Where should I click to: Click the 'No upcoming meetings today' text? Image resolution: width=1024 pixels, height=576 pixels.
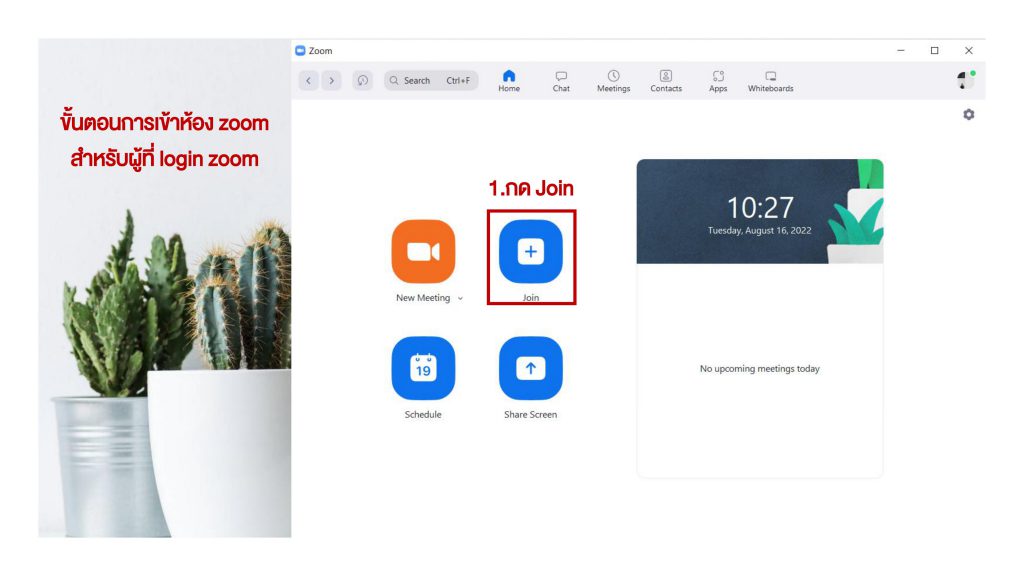click(760, 369)
